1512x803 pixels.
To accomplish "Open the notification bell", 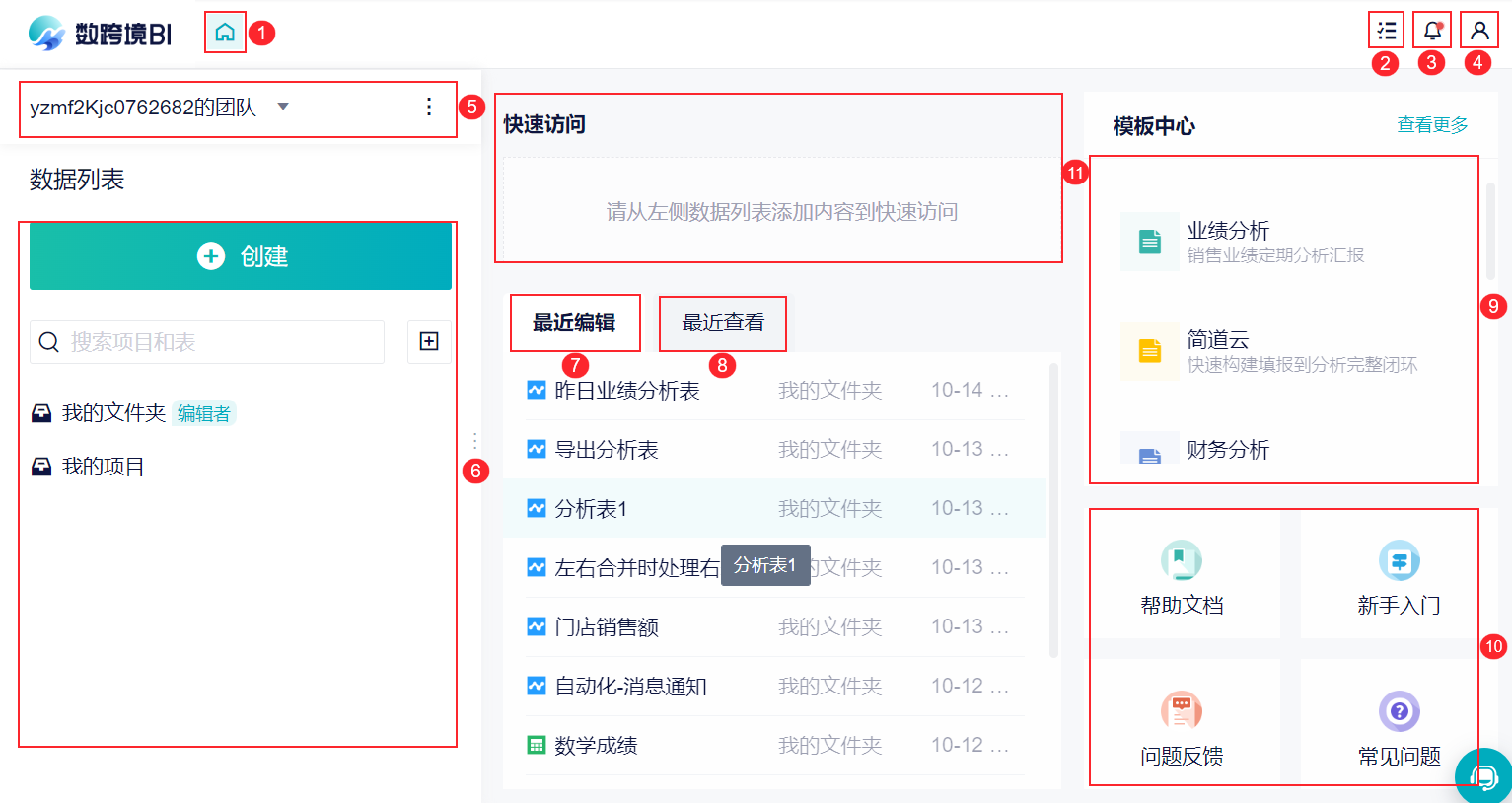I will pyautogui.click(x=1432, y=31).
